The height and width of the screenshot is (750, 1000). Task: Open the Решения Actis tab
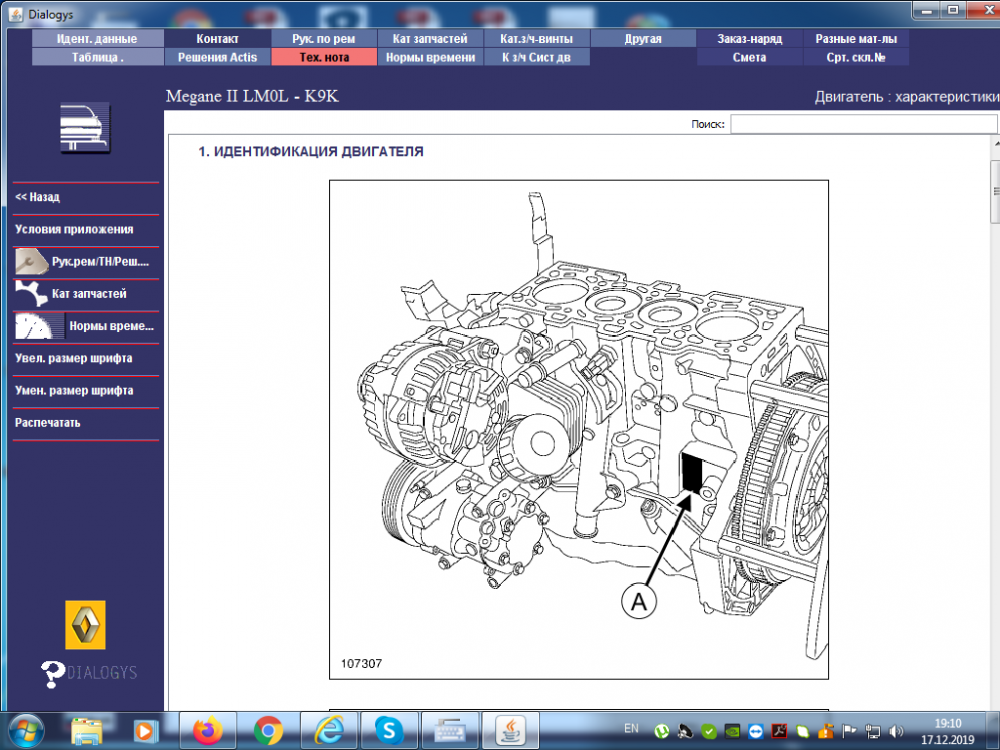[217, 57]
